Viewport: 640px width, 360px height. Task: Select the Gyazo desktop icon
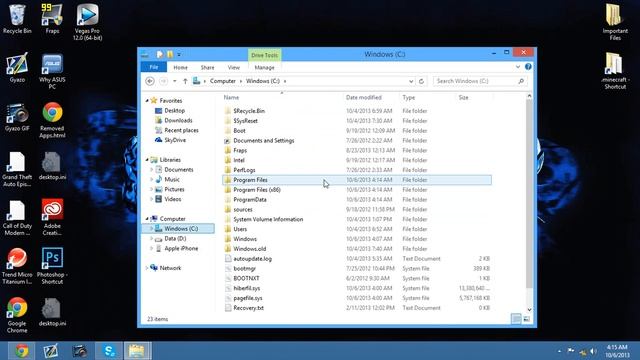(x=17, y=68)
